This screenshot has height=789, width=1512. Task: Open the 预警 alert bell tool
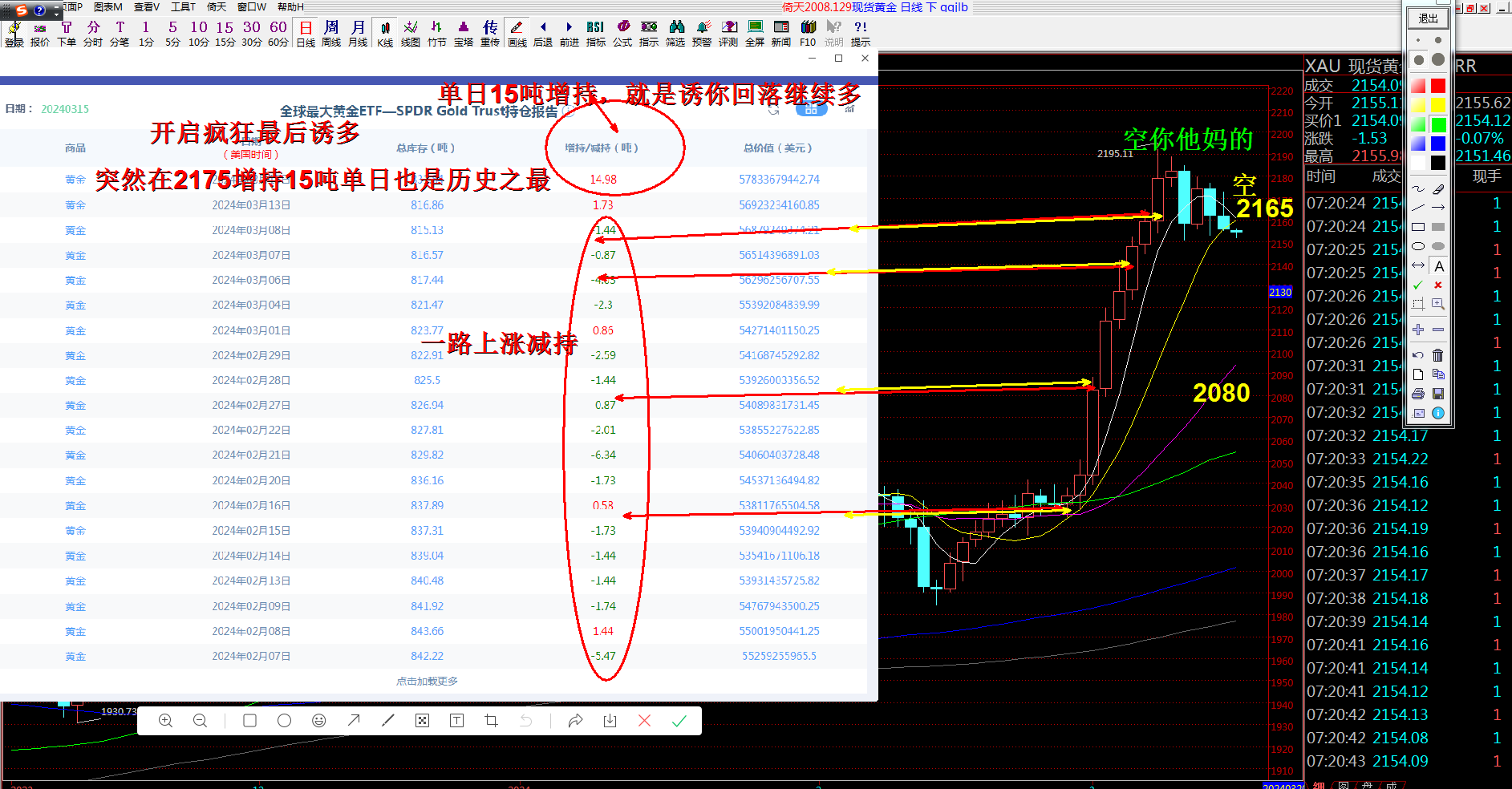(702, 33)
